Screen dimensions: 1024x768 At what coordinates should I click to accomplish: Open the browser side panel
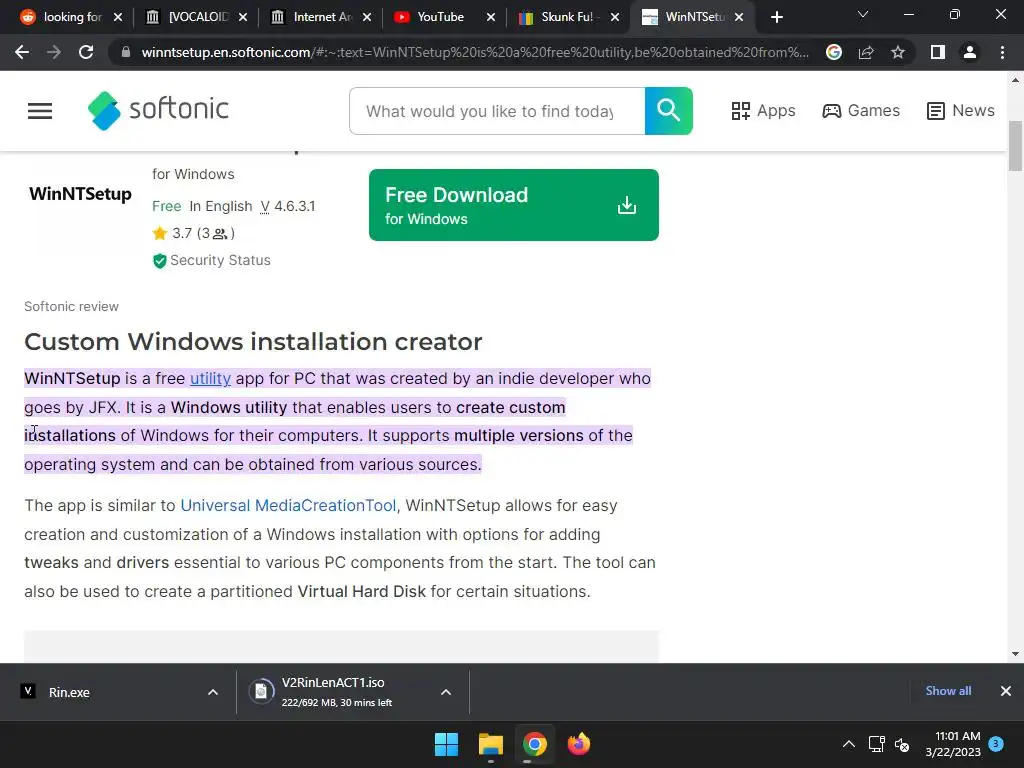(938, 52)
